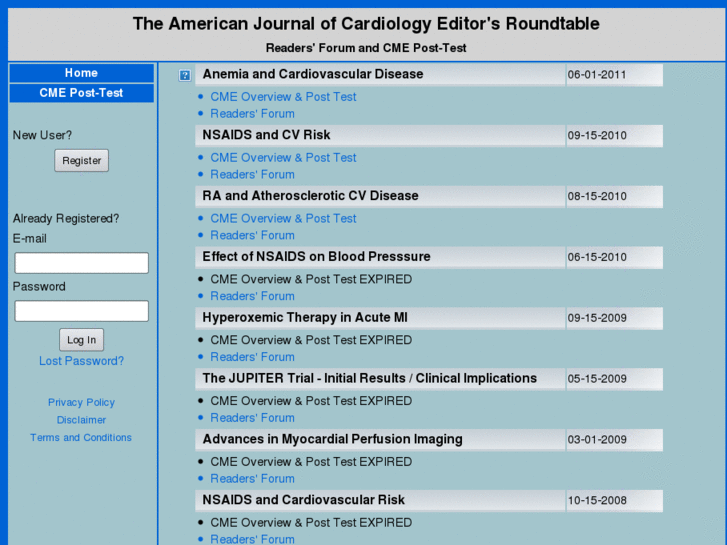Click the date 06-15-2010
The height and width of the screenshot is (545, 727).
(x=597, y=257)
